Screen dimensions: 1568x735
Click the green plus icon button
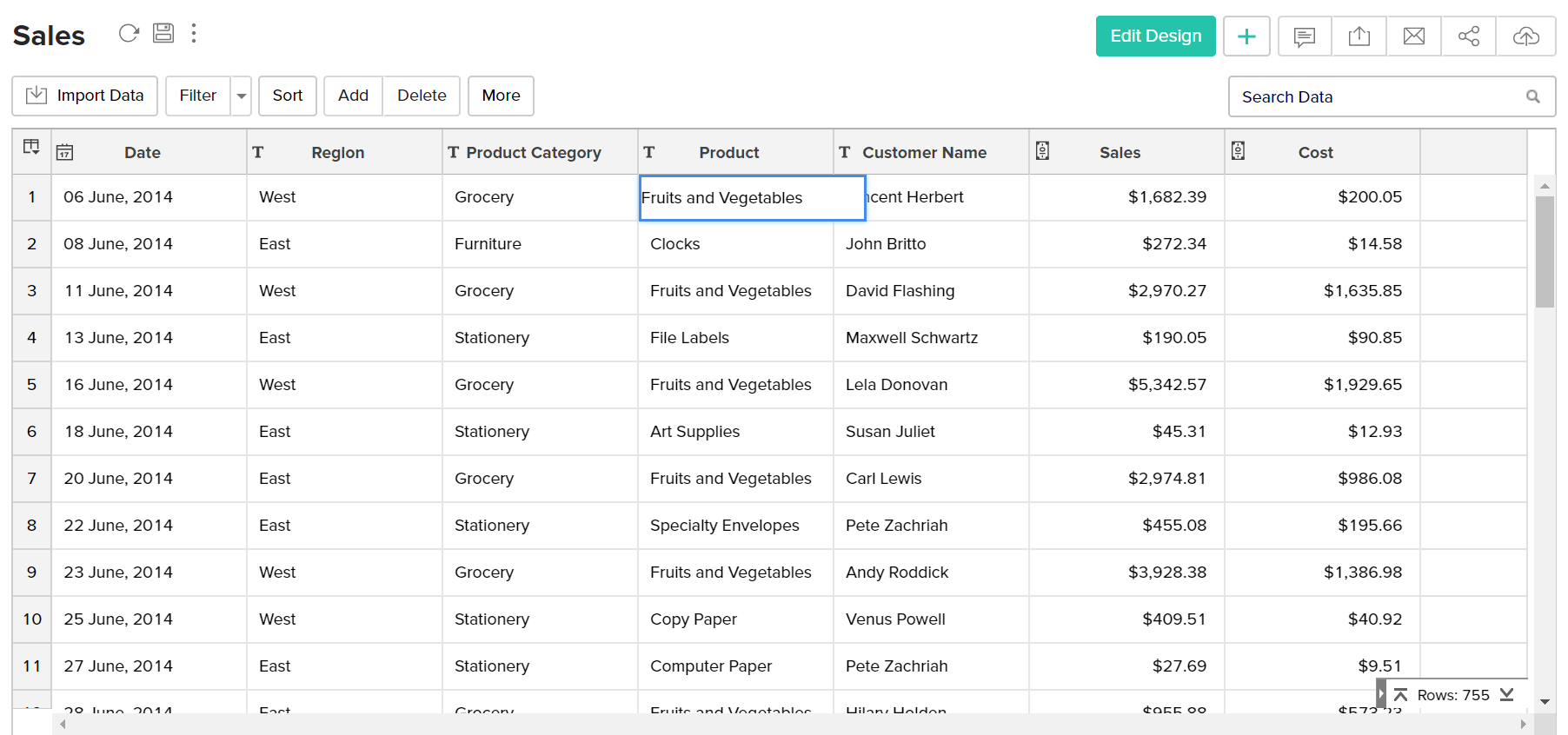point(1246,36)
